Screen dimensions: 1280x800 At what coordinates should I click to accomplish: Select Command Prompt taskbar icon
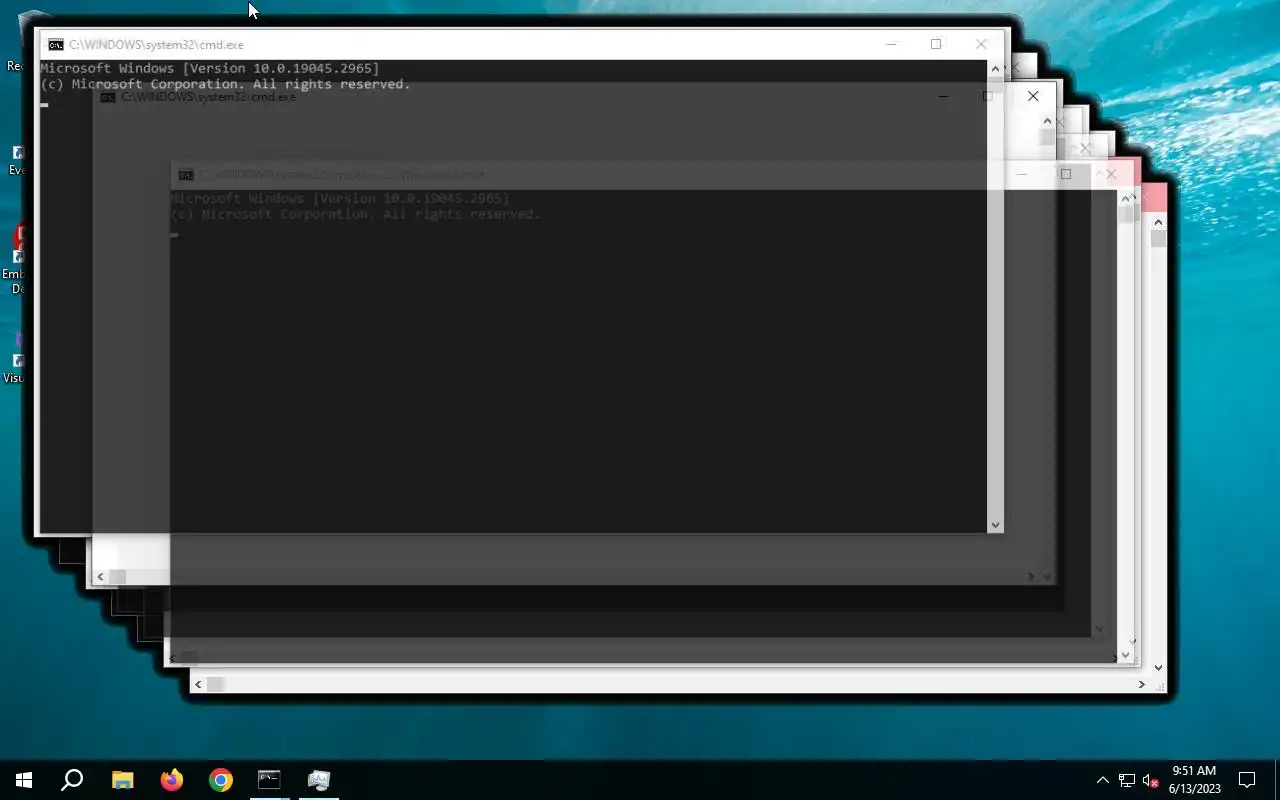269,780
